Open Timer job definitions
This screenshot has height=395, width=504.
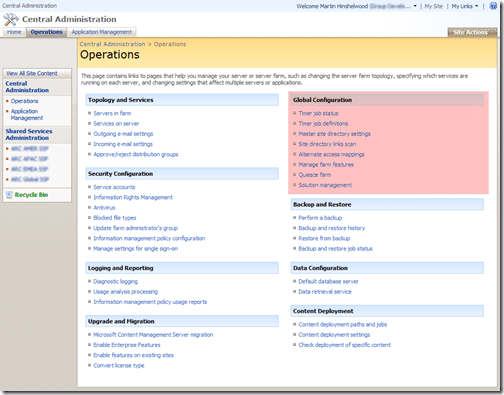pyautogui.click(x=323, y=124)
